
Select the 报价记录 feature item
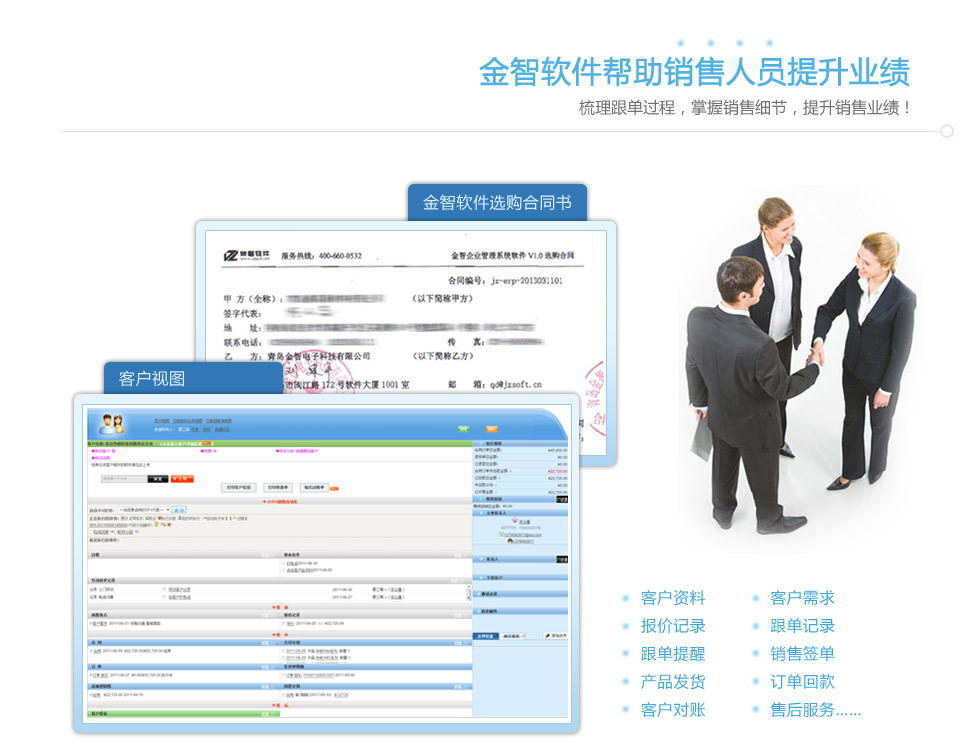[673, 626]
